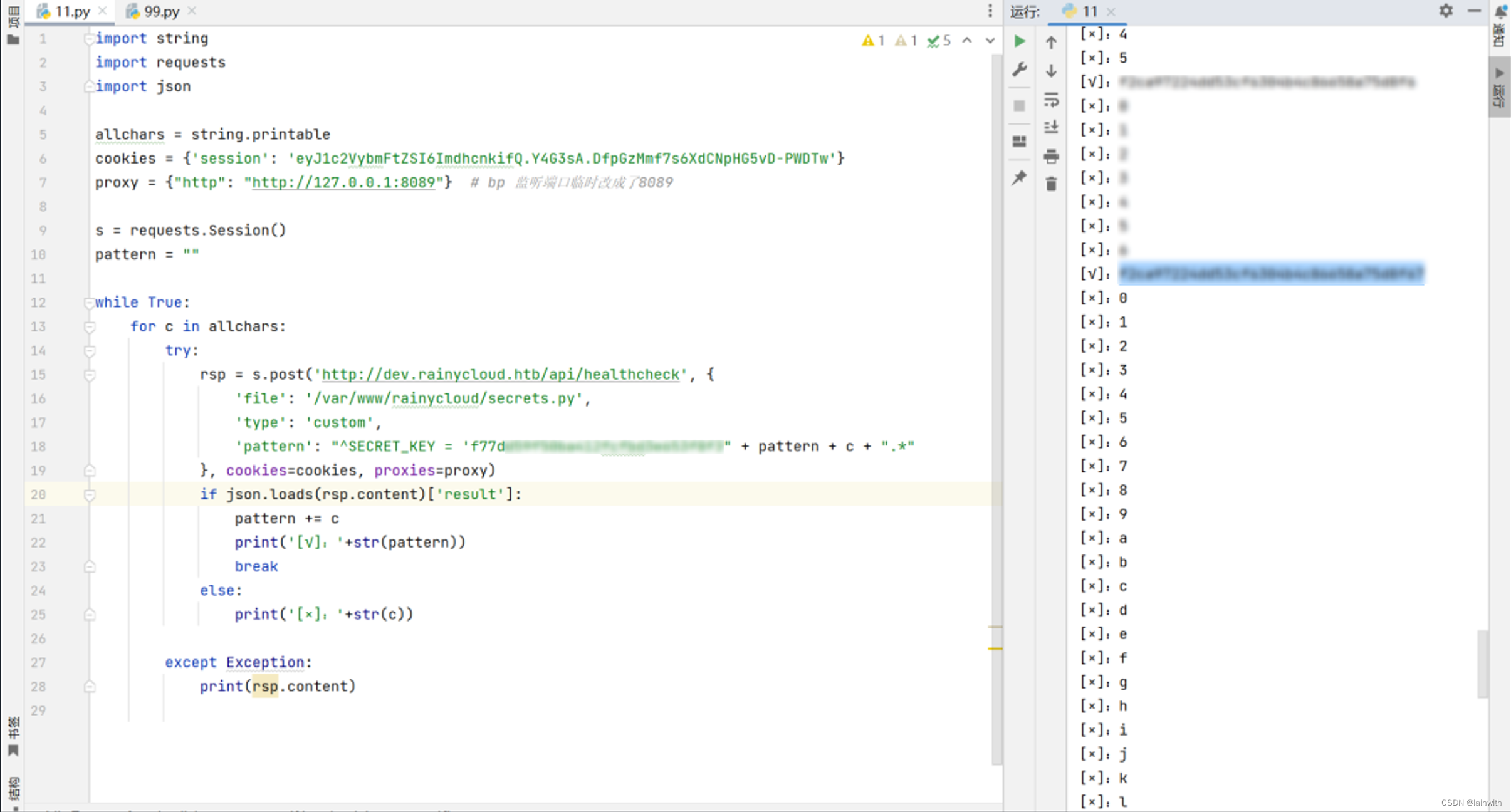Click console output line '[×]: a'
1511x812 pixels.
1104,538
